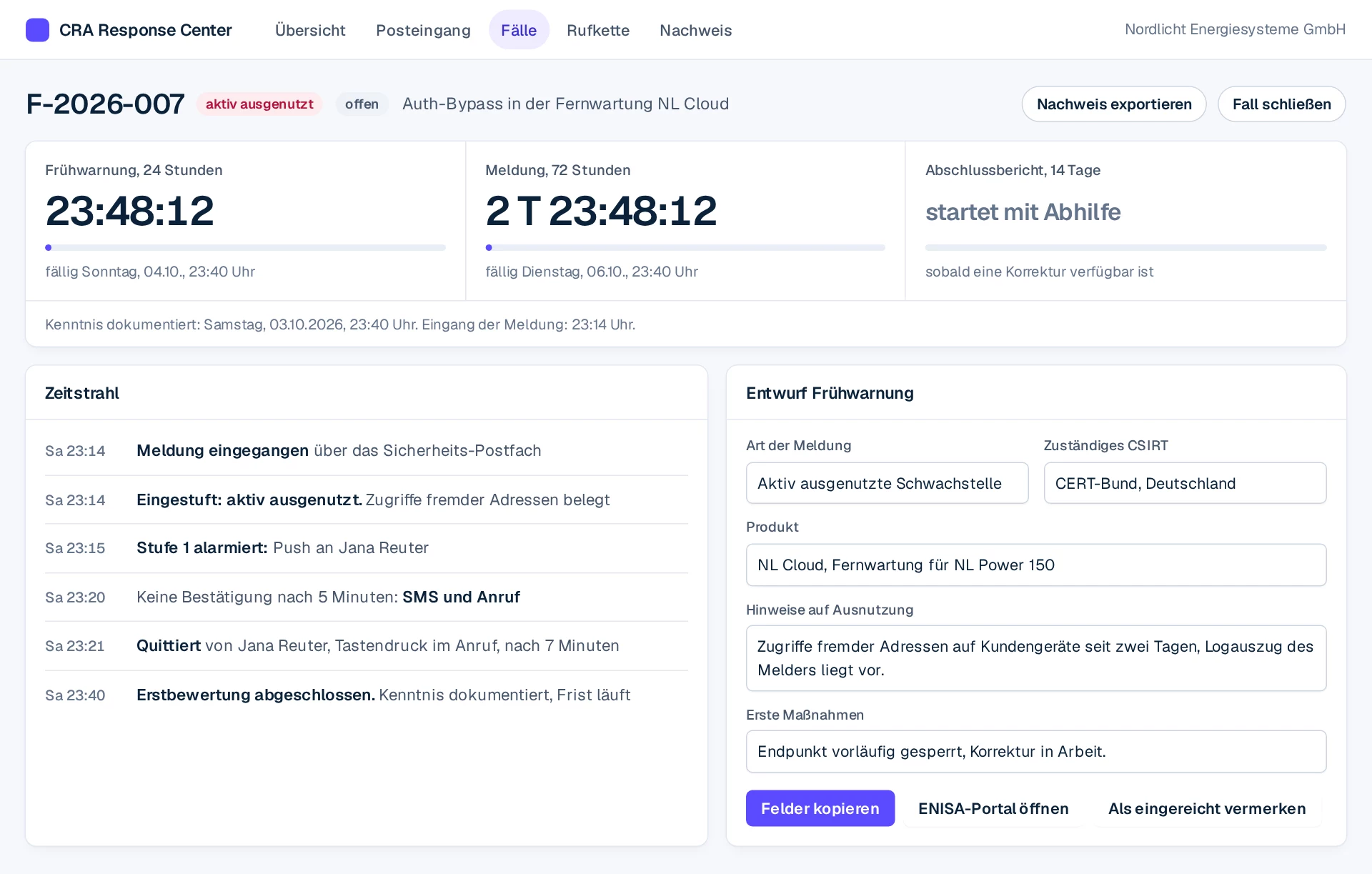Select the 'Keine Bestätigung nach 5 Minuten' entry
Viewport: 1372px width, 874px height.
pos(366,597)
